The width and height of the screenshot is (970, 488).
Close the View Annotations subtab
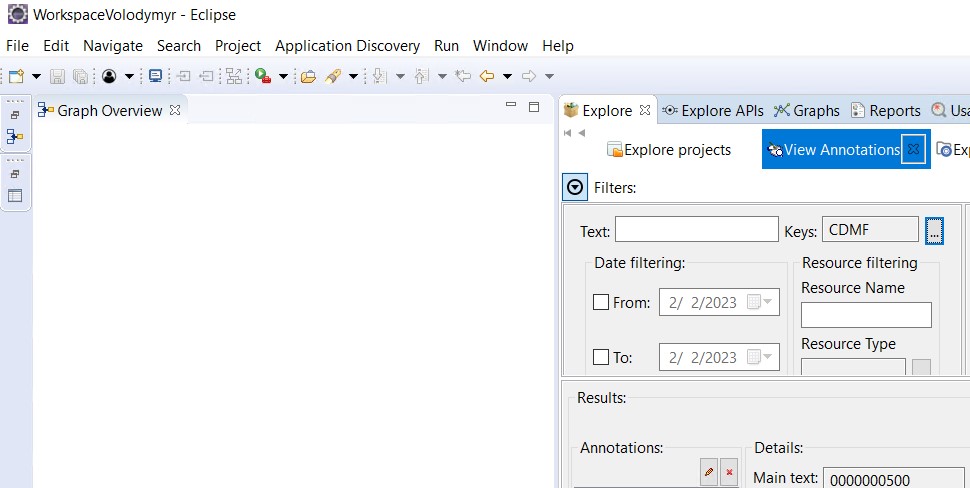[914, 149]
